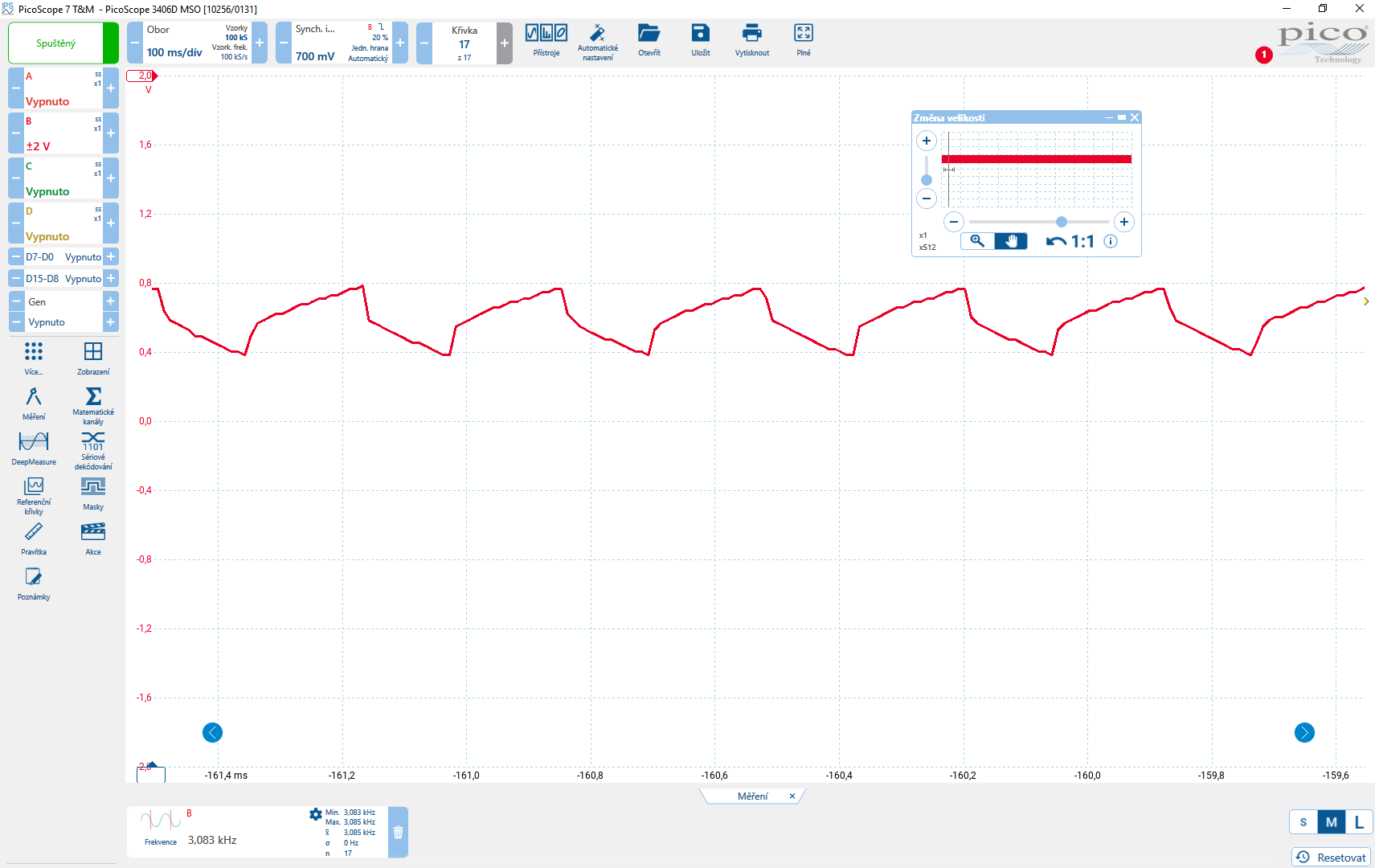Click the Resetovat button
This screenshot has height=868, width=1375.
(1331, 857)
